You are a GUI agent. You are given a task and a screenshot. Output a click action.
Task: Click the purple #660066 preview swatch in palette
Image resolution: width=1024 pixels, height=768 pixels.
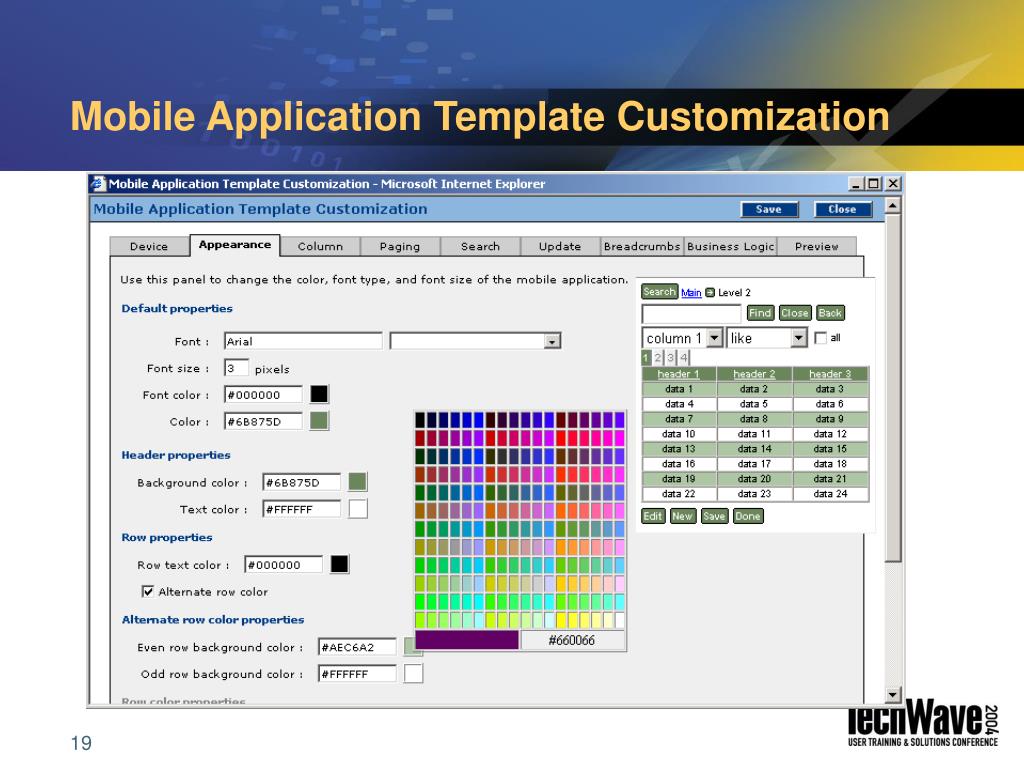click(467, 640)
